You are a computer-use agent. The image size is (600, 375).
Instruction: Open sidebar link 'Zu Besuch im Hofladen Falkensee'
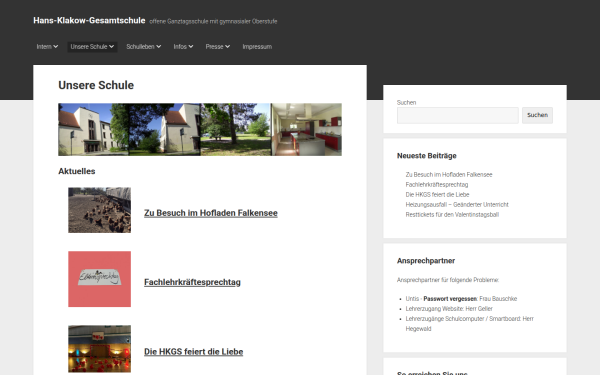coord(449,174)
